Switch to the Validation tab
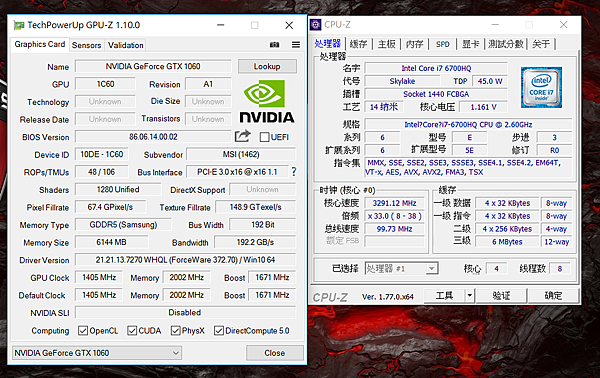This screenshot has height=378, width=600. [x=126, y=45]
